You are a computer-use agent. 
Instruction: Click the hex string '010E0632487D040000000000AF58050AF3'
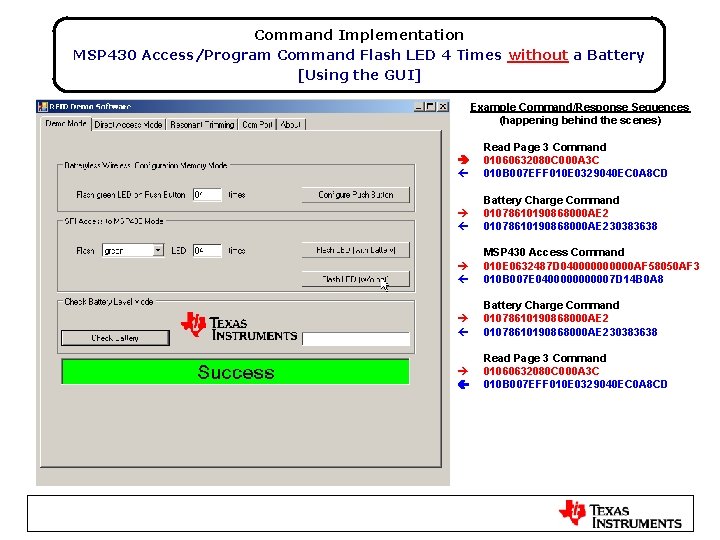click(x=591, y=266)
